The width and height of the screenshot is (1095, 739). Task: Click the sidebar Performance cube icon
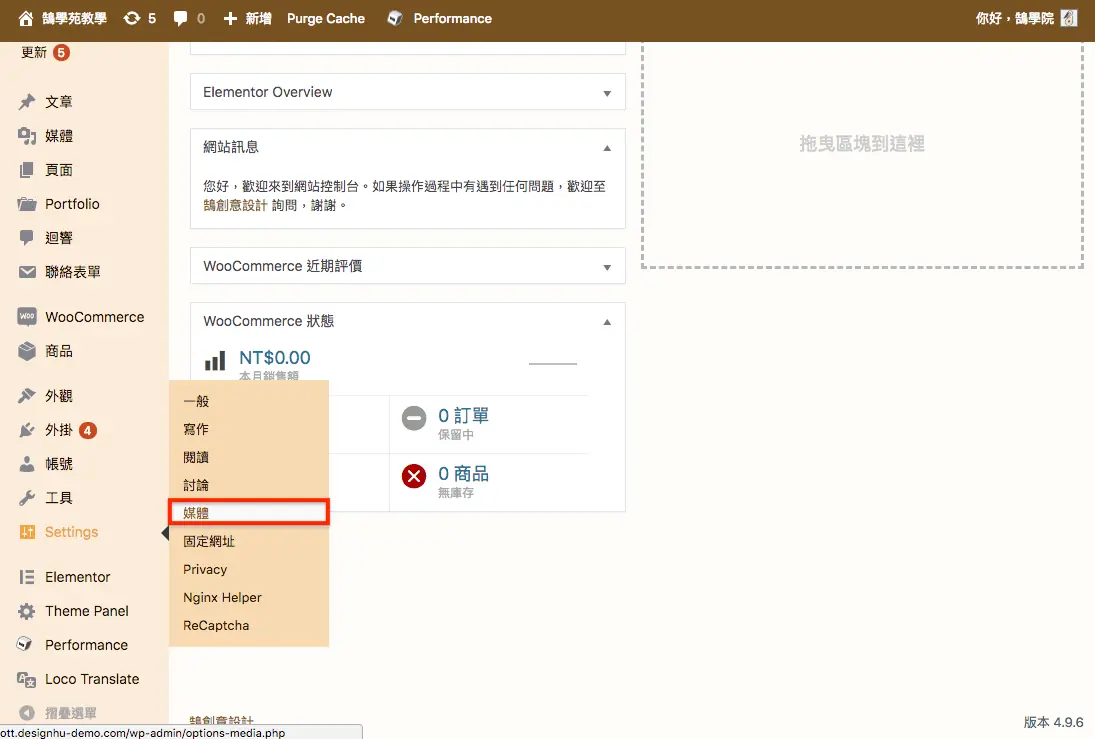(25, 644)
